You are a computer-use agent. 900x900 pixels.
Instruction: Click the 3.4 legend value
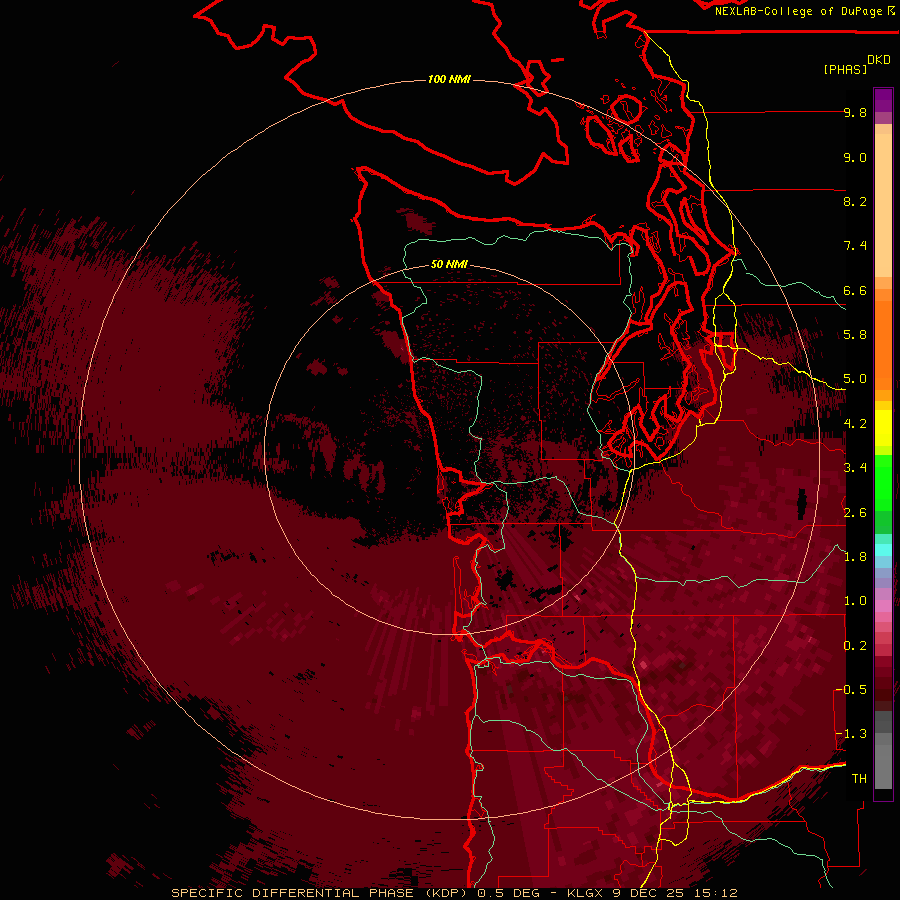(855, 468)
